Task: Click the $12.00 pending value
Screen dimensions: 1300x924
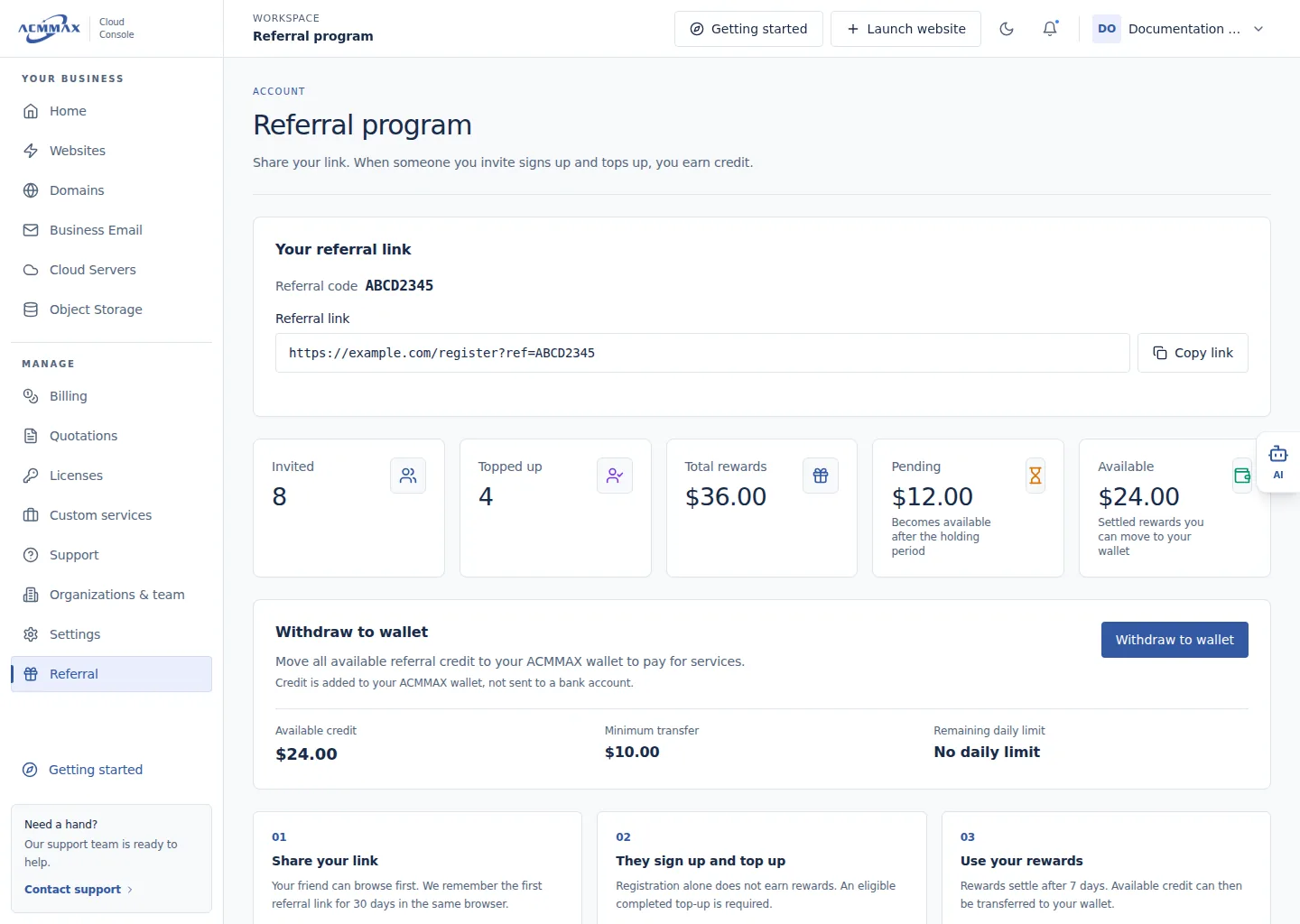Action: (933, 497)
